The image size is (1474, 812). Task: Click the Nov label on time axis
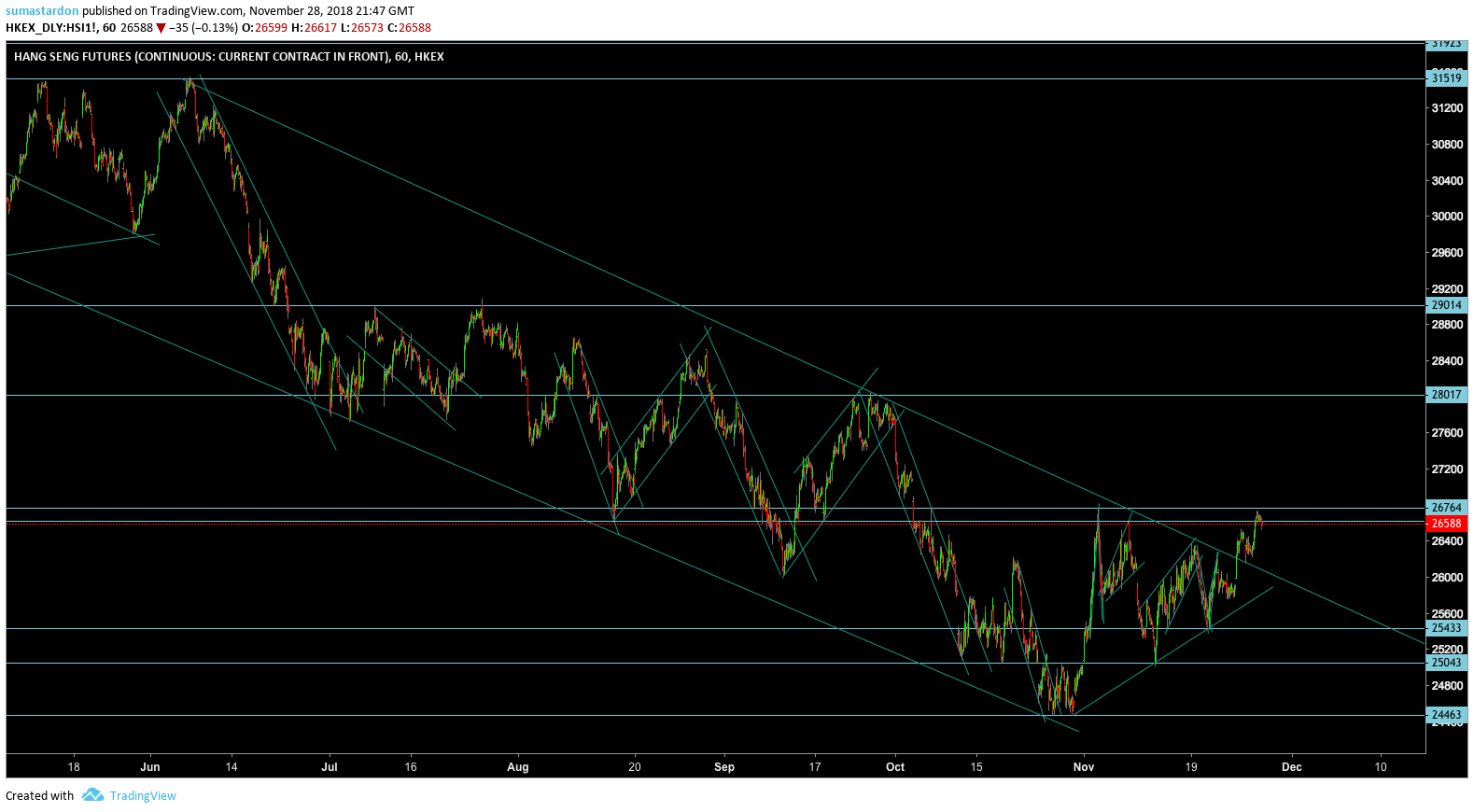click(1084, 767)
